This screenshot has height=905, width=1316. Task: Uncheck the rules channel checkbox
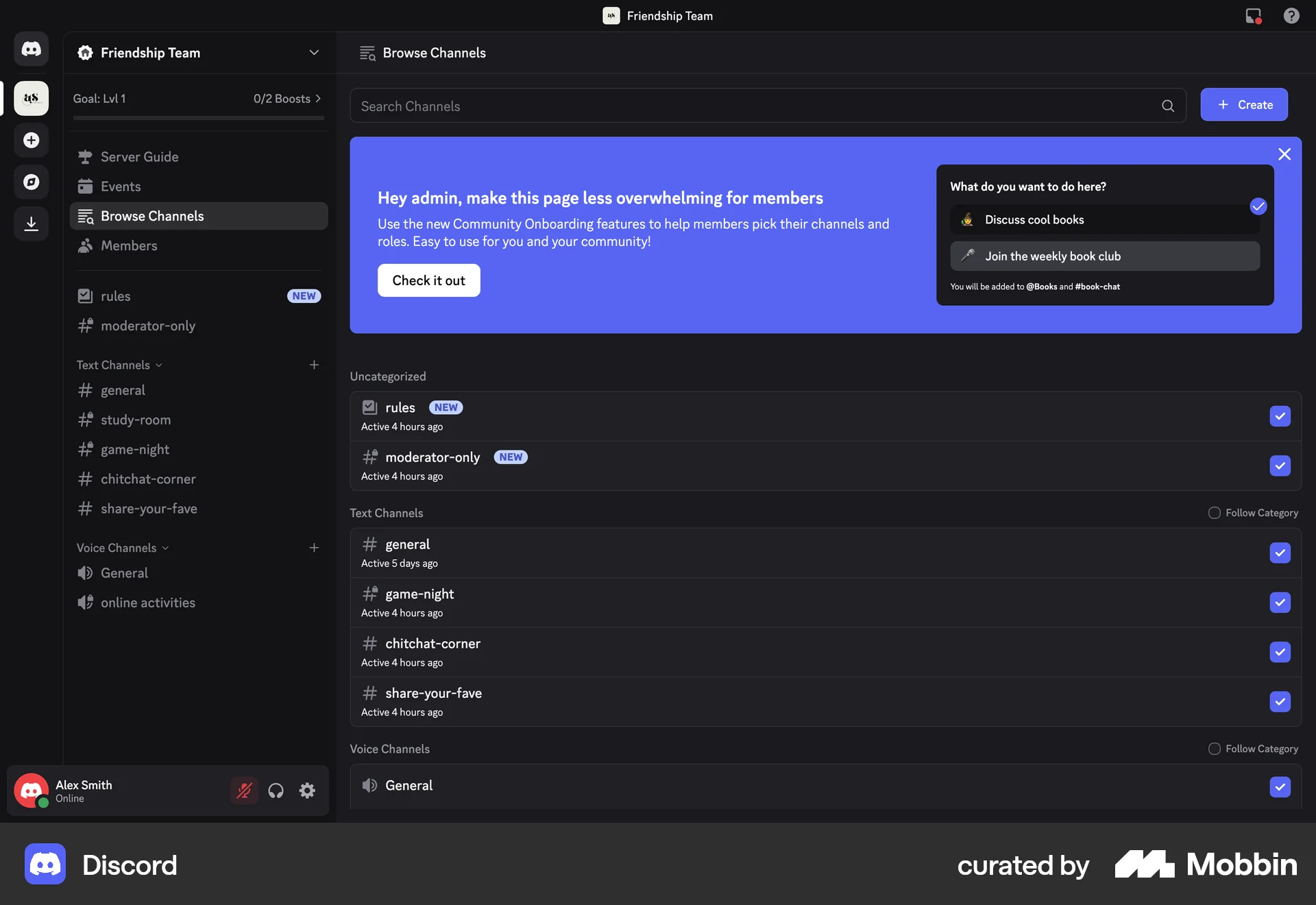[1280, 416]
